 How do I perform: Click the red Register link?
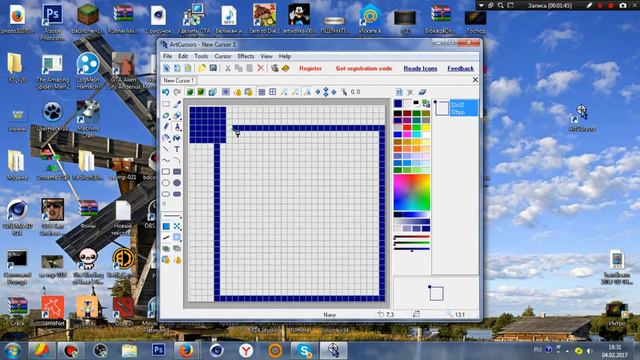310,69
